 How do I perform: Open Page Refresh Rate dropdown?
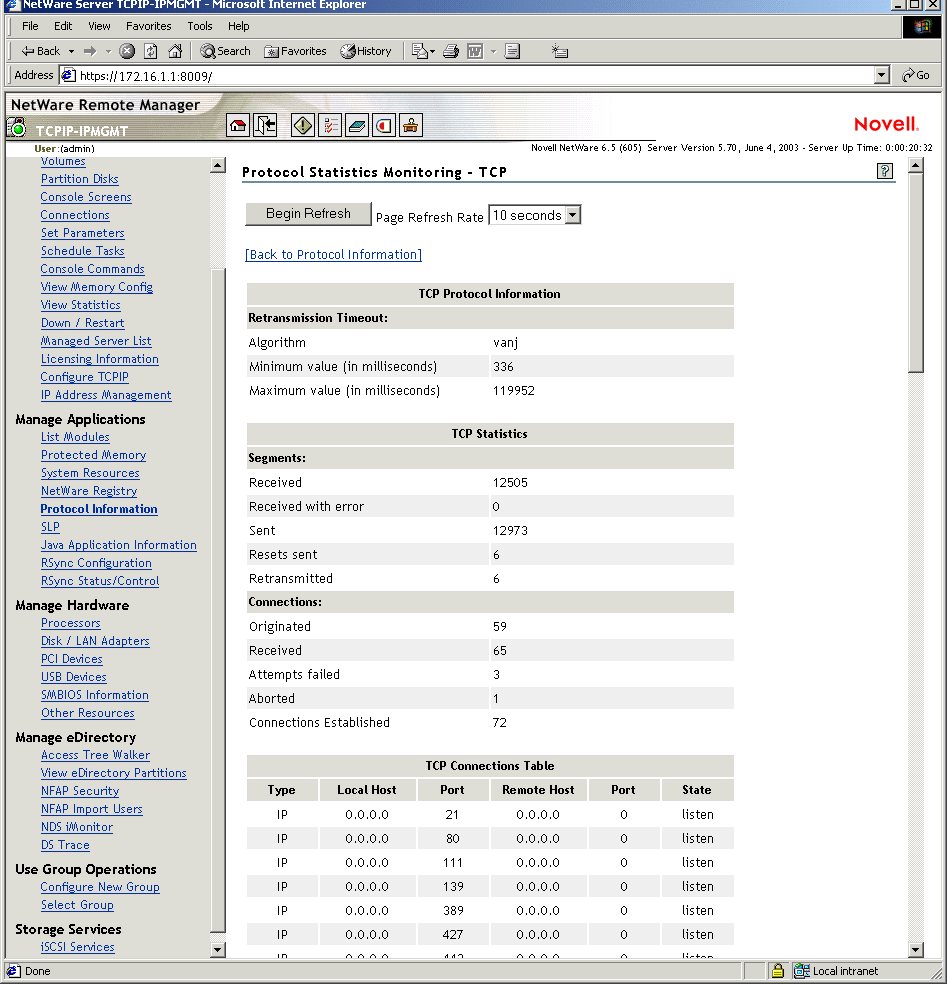point(572,215)
